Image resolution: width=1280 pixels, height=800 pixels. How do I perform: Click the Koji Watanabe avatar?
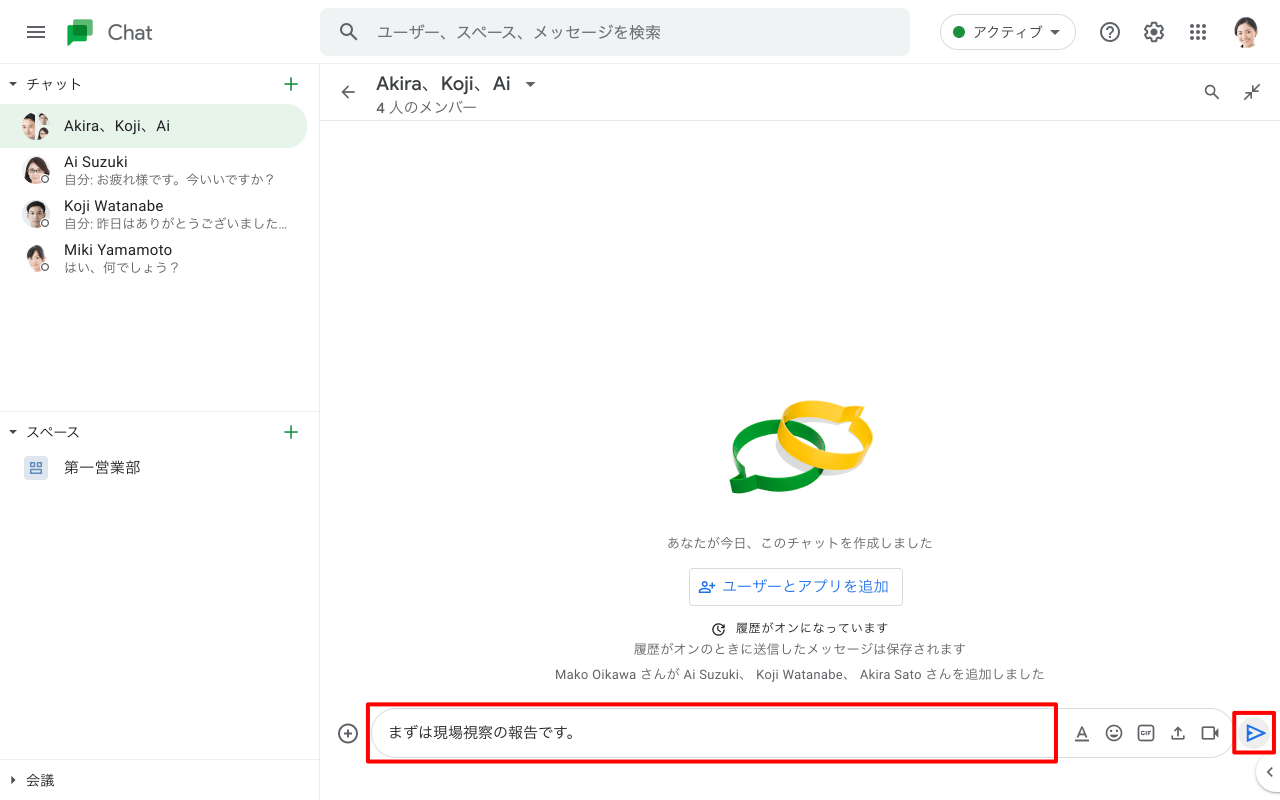(x=36, y=214)
